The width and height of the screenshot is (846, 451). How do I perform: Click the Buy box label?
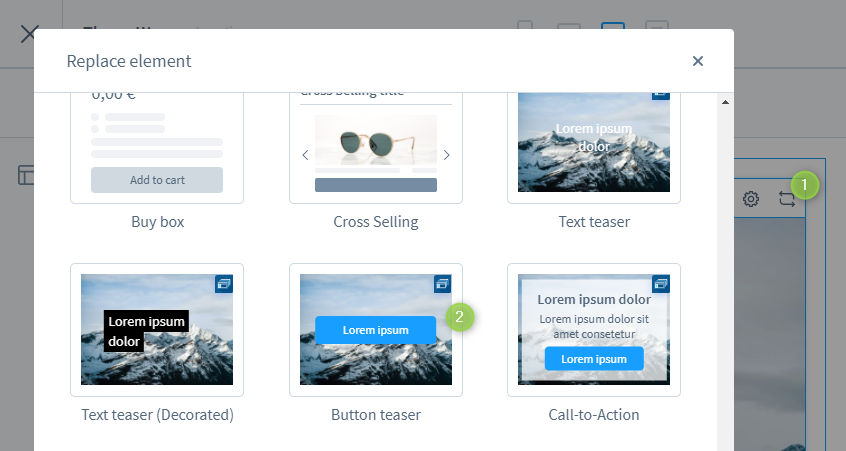(x=158, y=222)
